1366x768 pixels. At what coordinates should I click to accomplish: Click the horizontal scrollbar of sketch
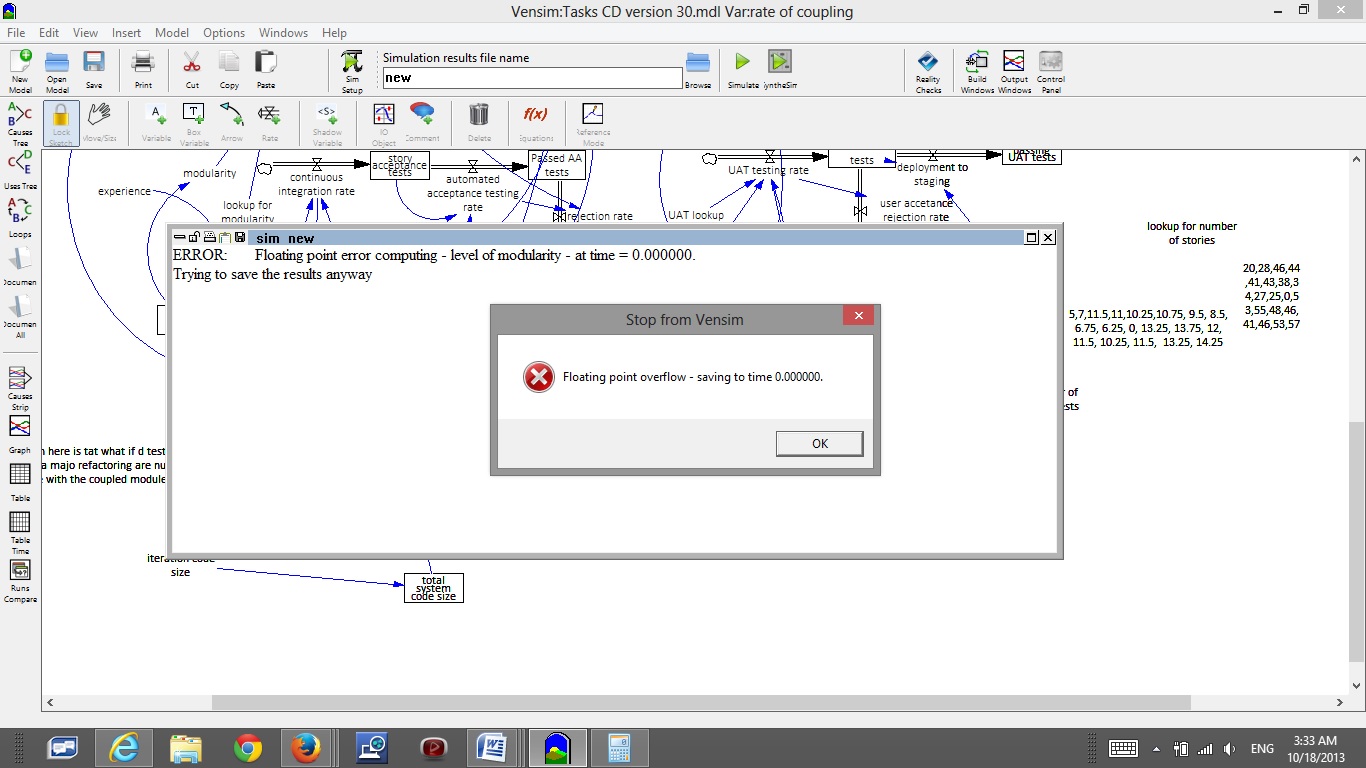click(700, 703)
